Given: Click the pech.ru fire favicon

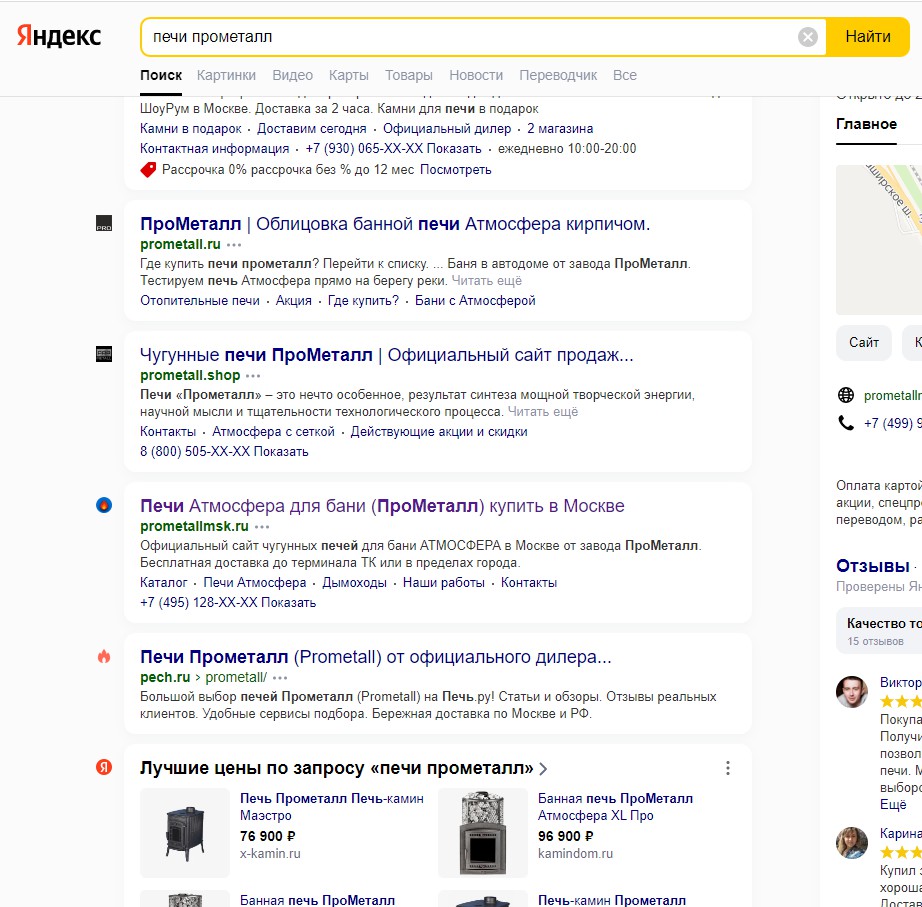Looking at the screenshot, I should 104,656.
